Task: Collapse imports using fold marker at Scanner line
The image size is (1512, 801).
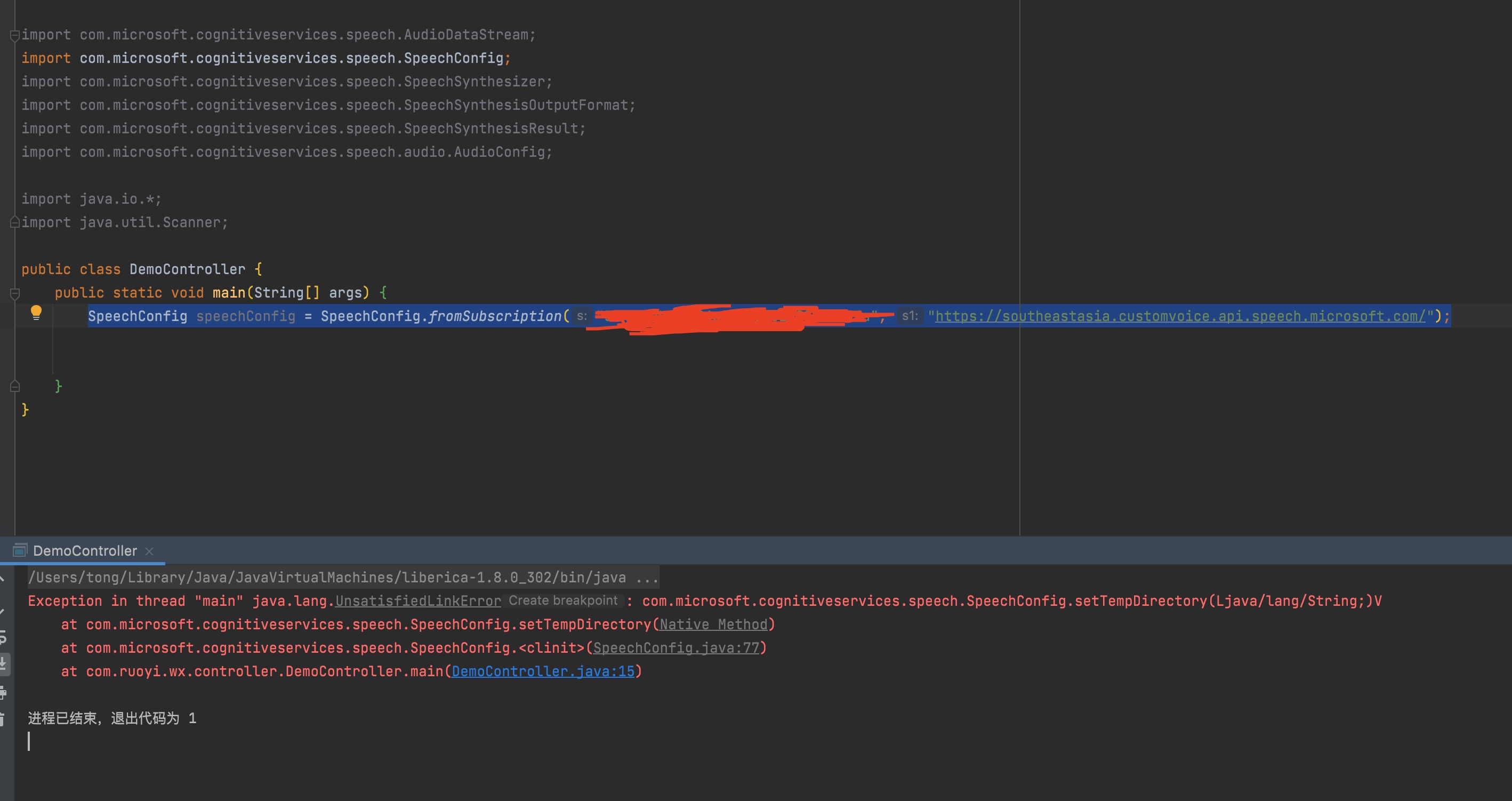Action: pos(15,222)
